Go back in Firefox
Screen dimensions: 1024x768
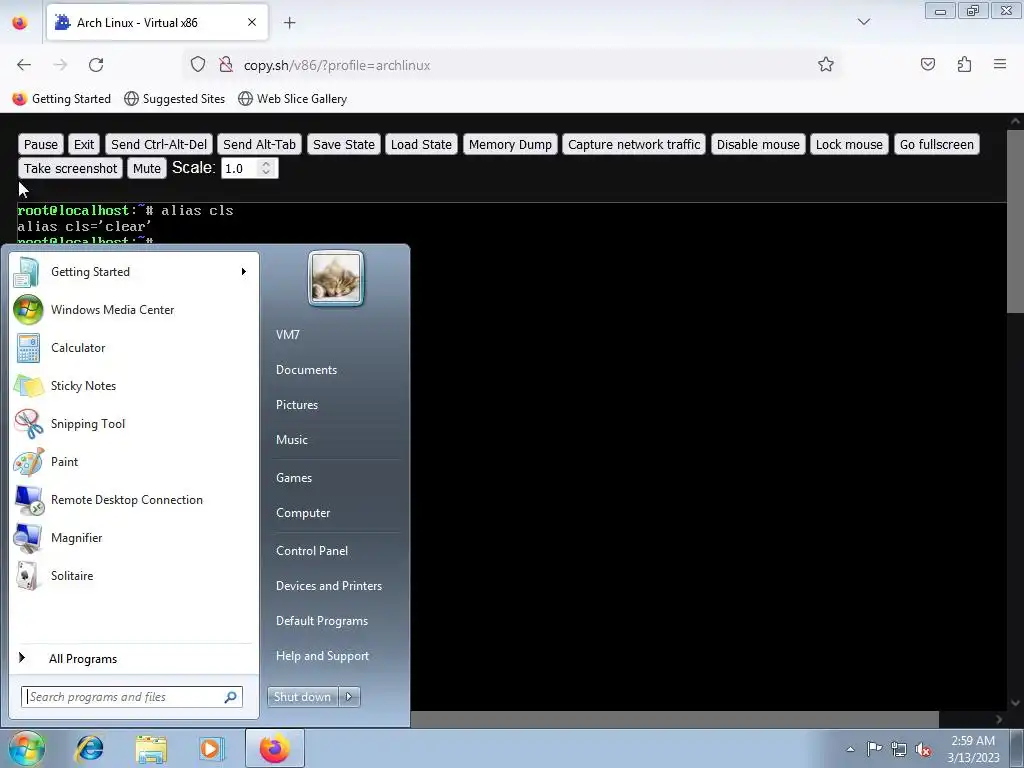click(24, 65)
